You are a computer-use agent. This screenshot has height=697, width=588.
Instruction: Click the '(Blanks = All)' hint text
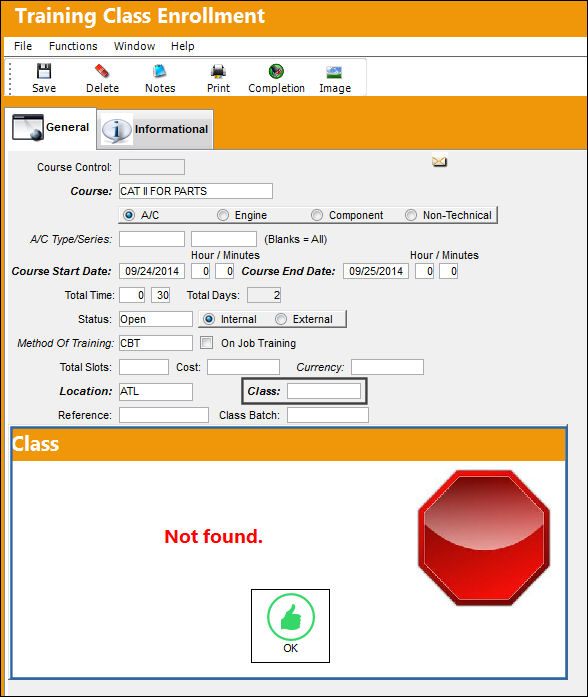296,239
